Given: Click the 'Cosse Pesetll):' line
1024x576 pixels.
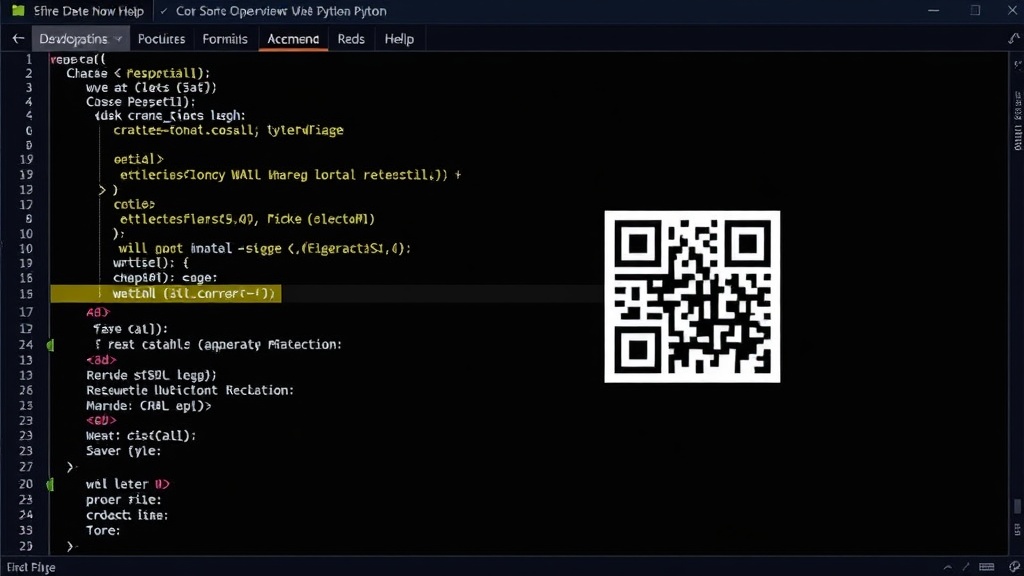Looking at the screenshot, I should [x=140, y=102].
